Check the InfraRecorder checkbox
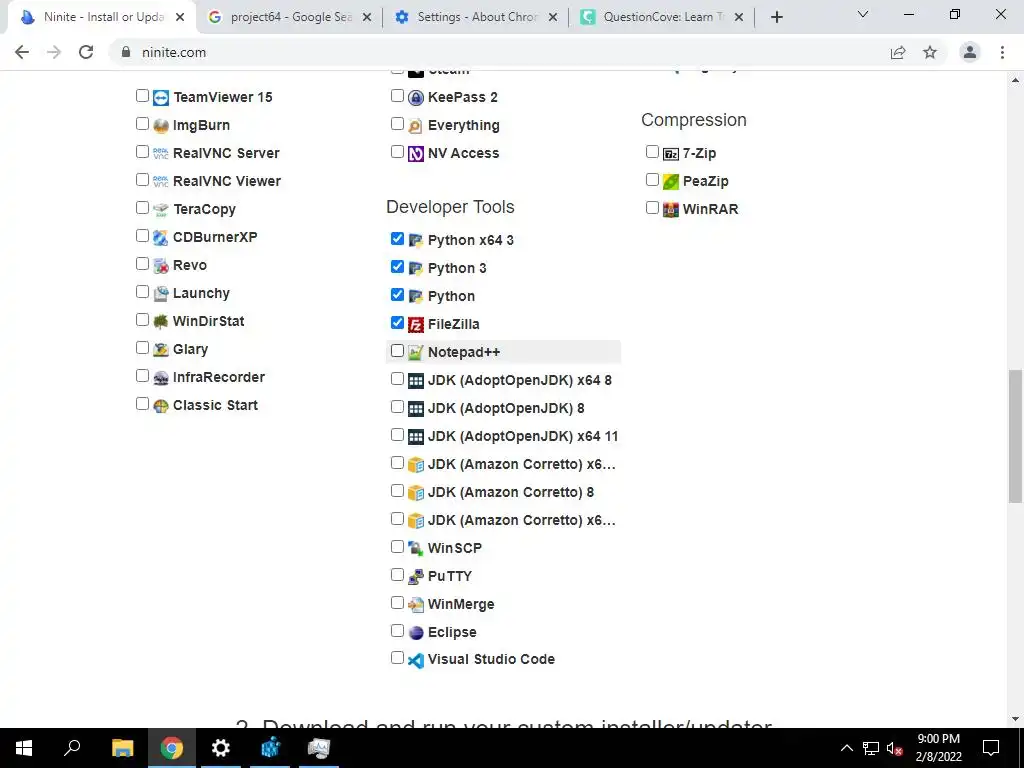Image resolution: width=1024 pixels, height=768 pixels. pyautogui.click(x=142, y=376)
